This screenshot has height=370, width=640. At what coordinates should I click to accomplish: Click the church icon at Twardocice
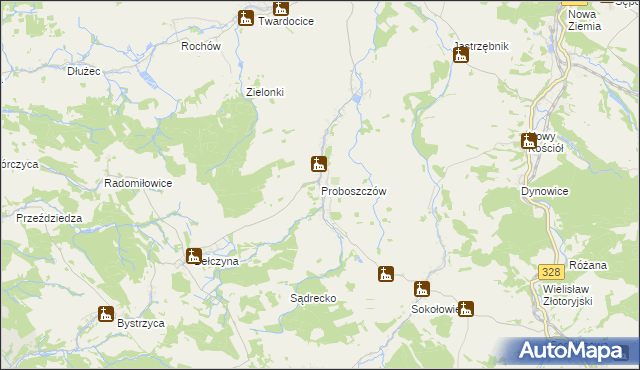pyautogui.click(x=246, y=18)
